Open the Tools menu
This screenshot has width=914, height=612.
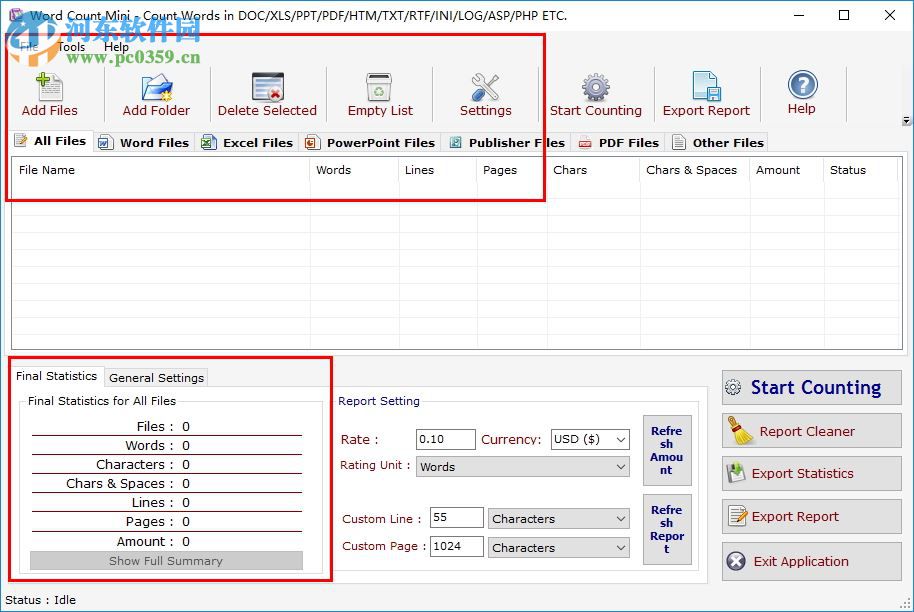[71, 47]
